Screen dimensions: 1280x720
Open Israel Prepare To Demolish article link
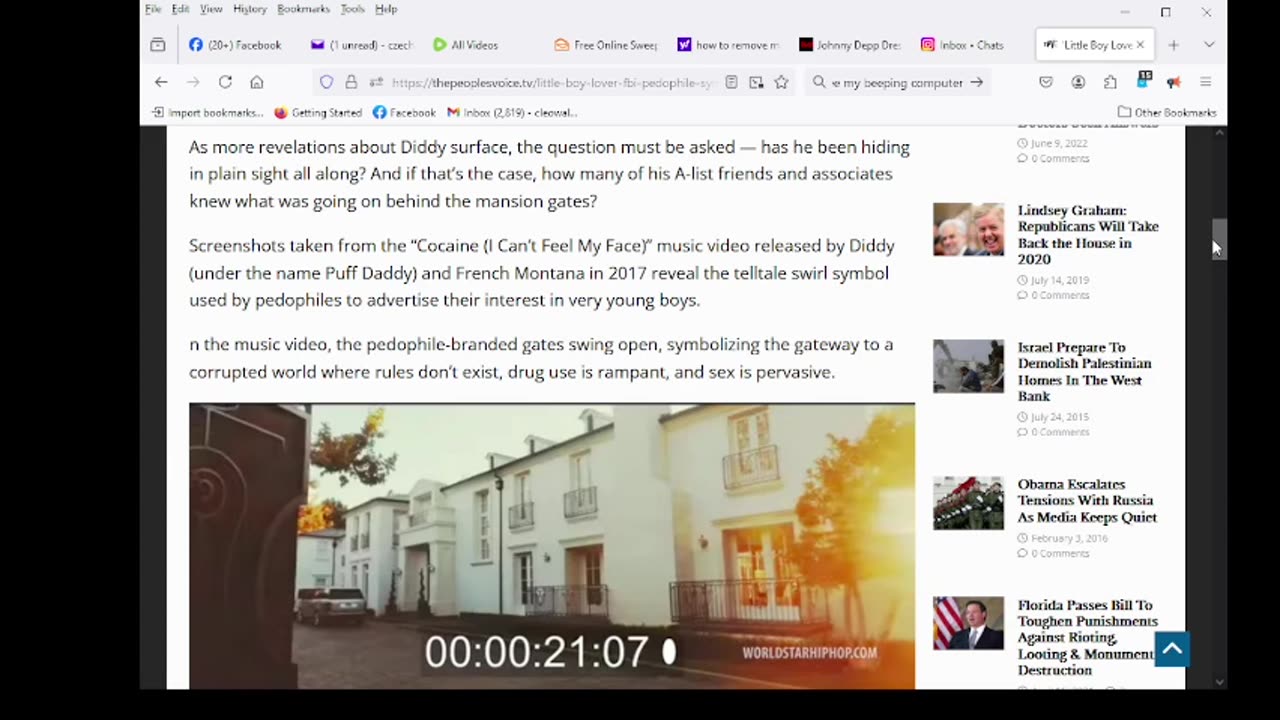(1084, 371)
